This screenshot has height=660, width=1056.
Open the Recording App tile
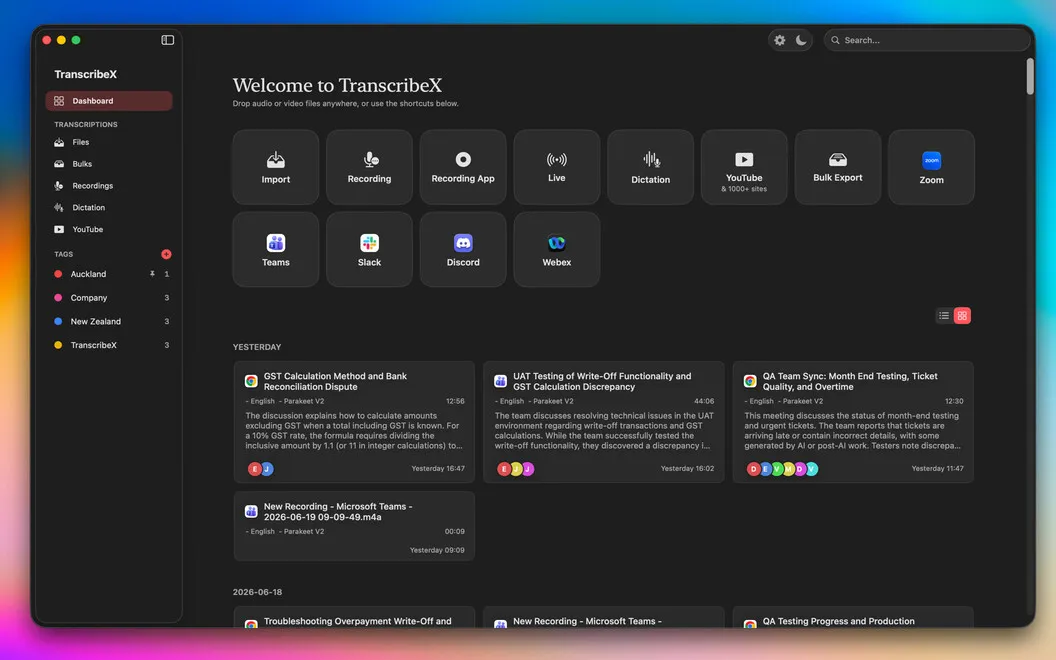tap(463, 167)
